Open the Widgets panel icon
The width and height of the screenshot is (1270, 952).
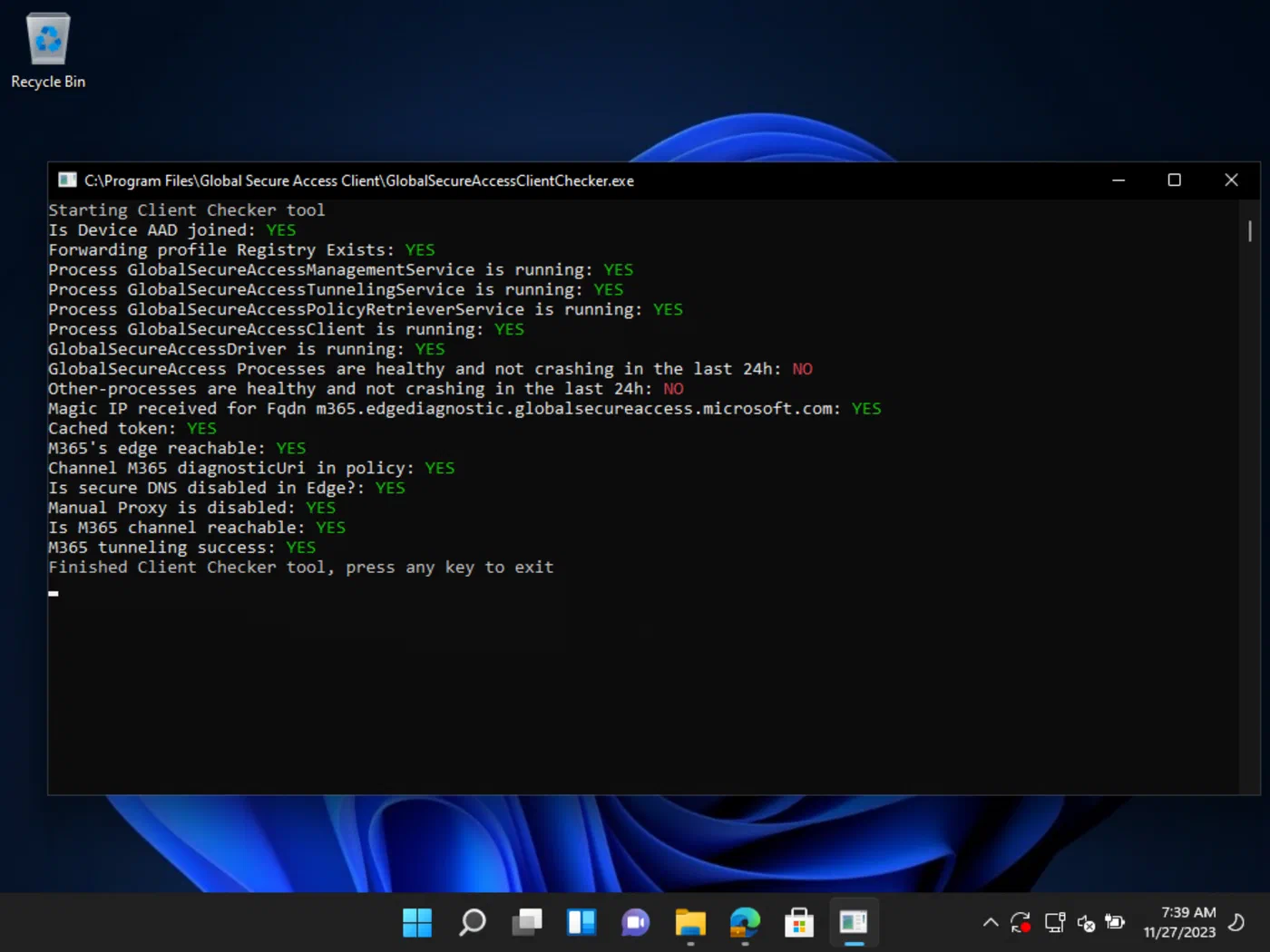tap(581, 923)
